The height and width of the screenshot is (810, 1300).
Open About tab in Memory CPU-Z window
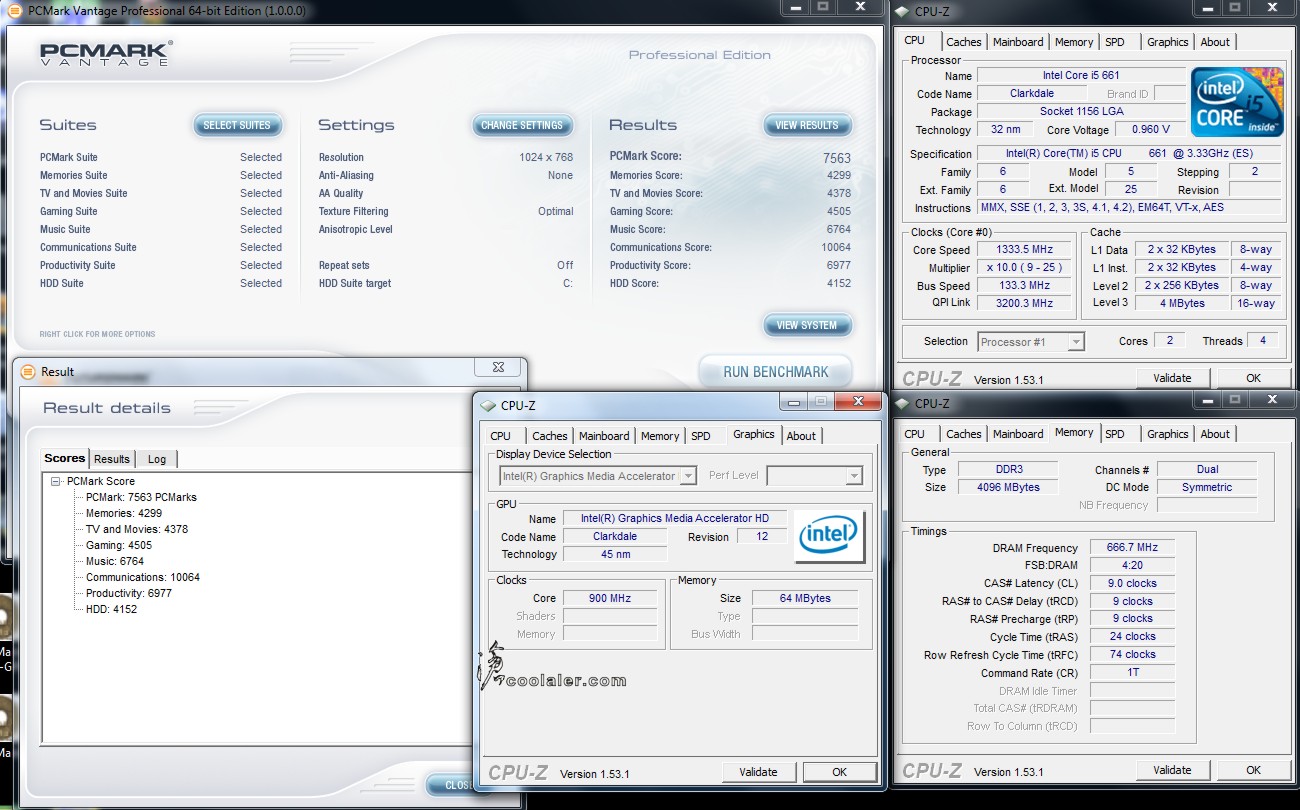(1215, 434)
